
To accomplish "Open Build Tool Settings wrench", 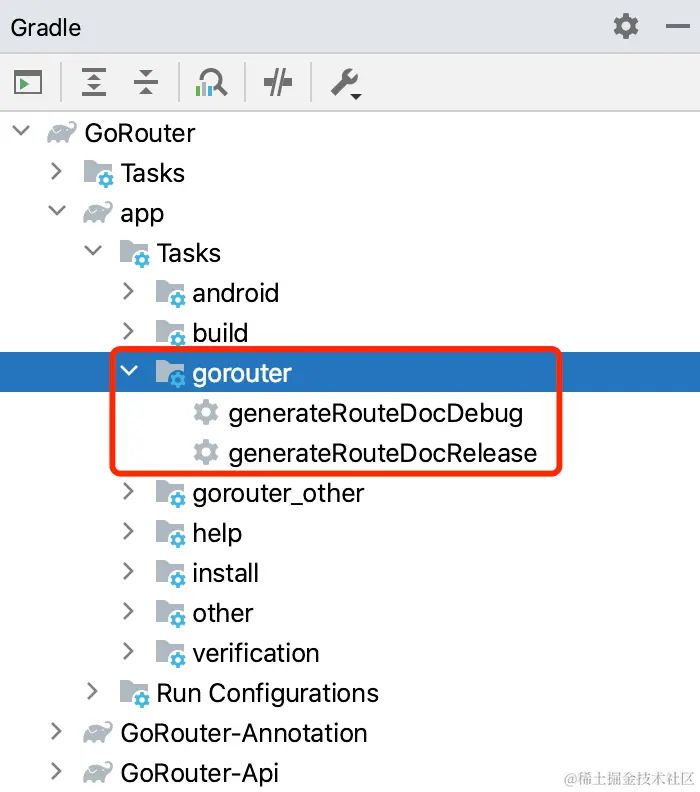I will (x=346, y=84).
